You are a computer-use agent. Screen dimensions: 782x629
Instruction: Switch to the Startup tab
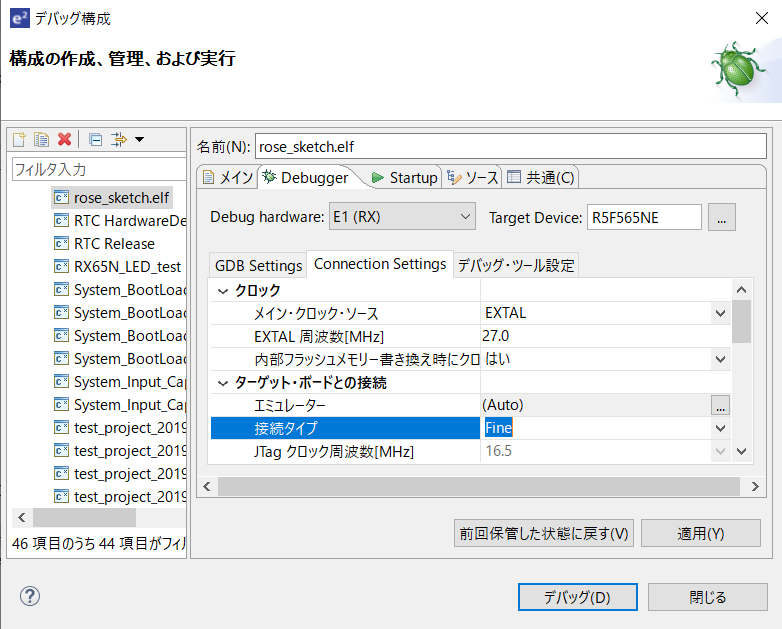coord(404,178)
